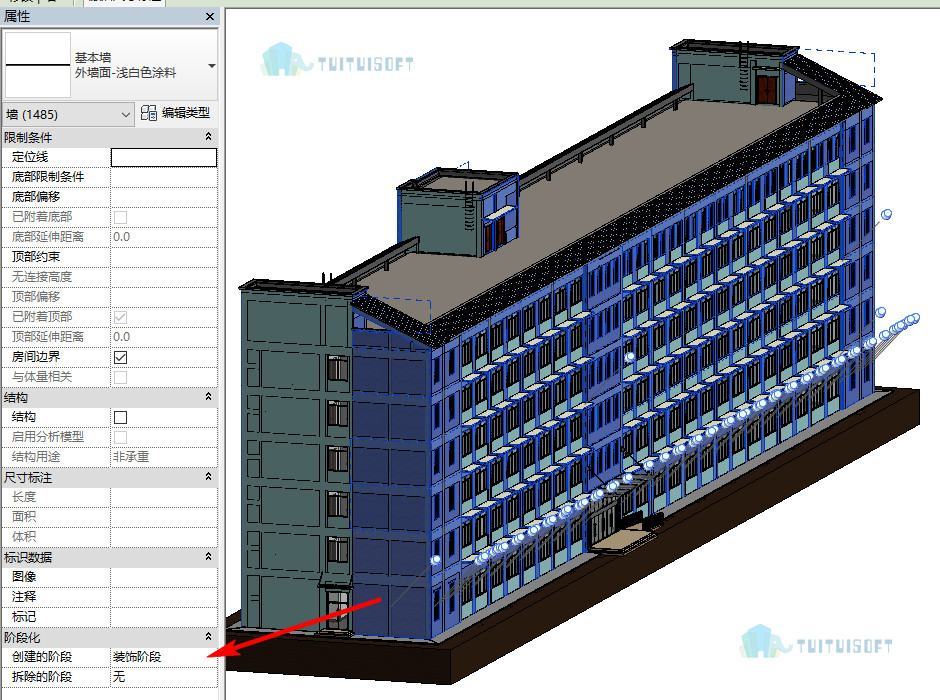The width and height of the screenshot is (940, 700).
Task: Click the wall type preview thumbnail
Action: point(38,65)
